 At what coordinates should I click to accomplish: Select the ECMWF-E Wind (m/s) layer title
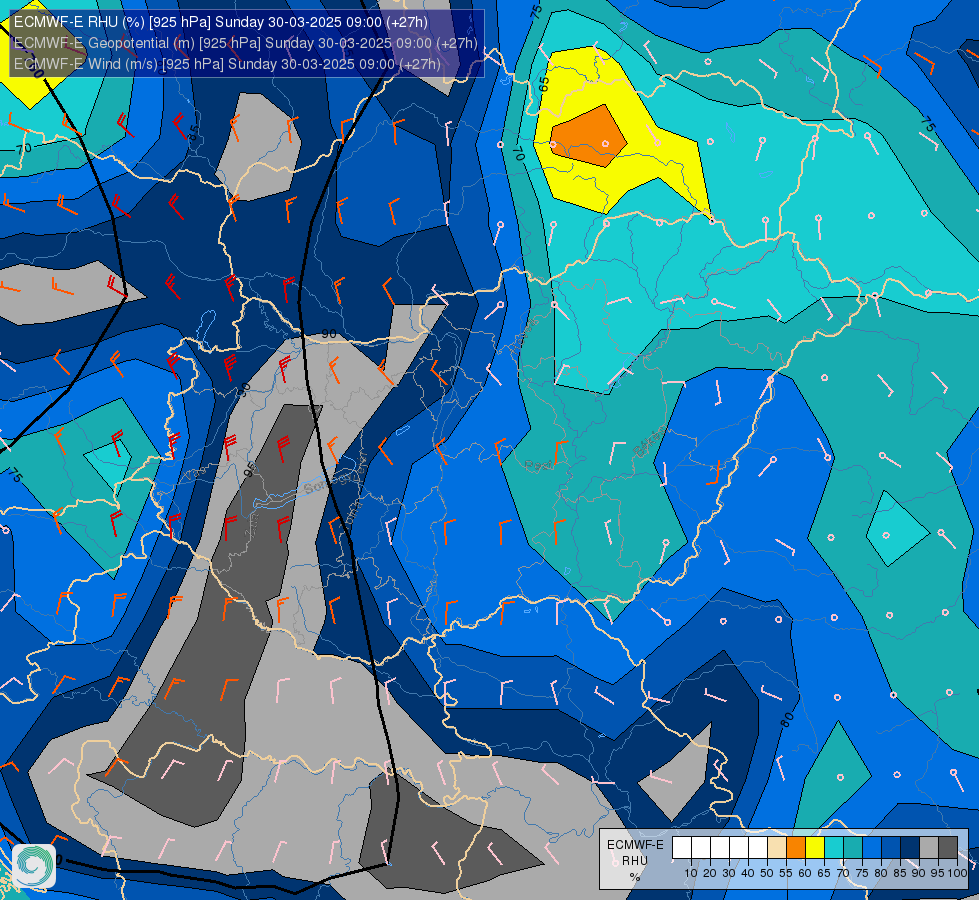tap(227, 64)
